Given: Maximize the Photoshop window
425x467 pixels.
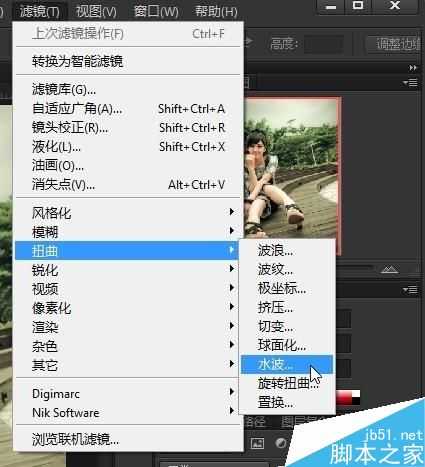Looking at the screenshot, I should point(358,6).
